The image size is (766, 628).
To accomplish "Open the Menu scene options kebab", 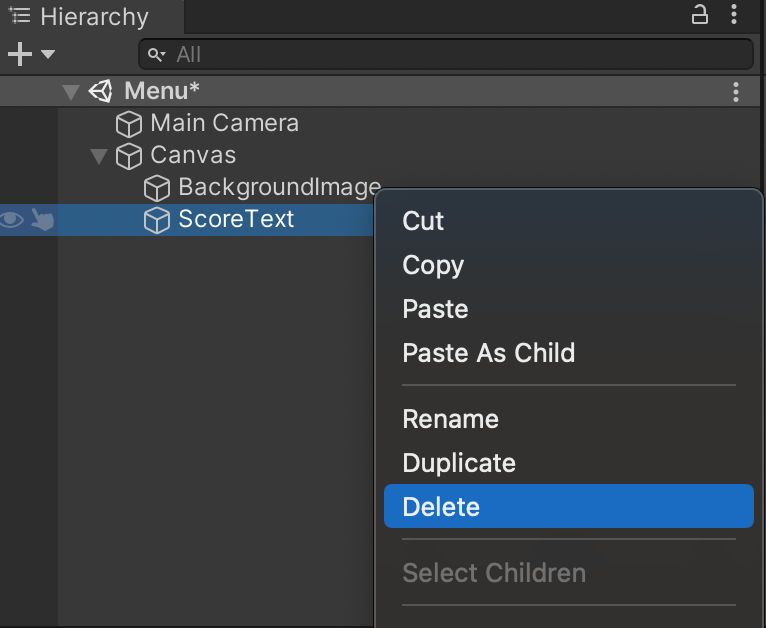I will click(736, 92).
